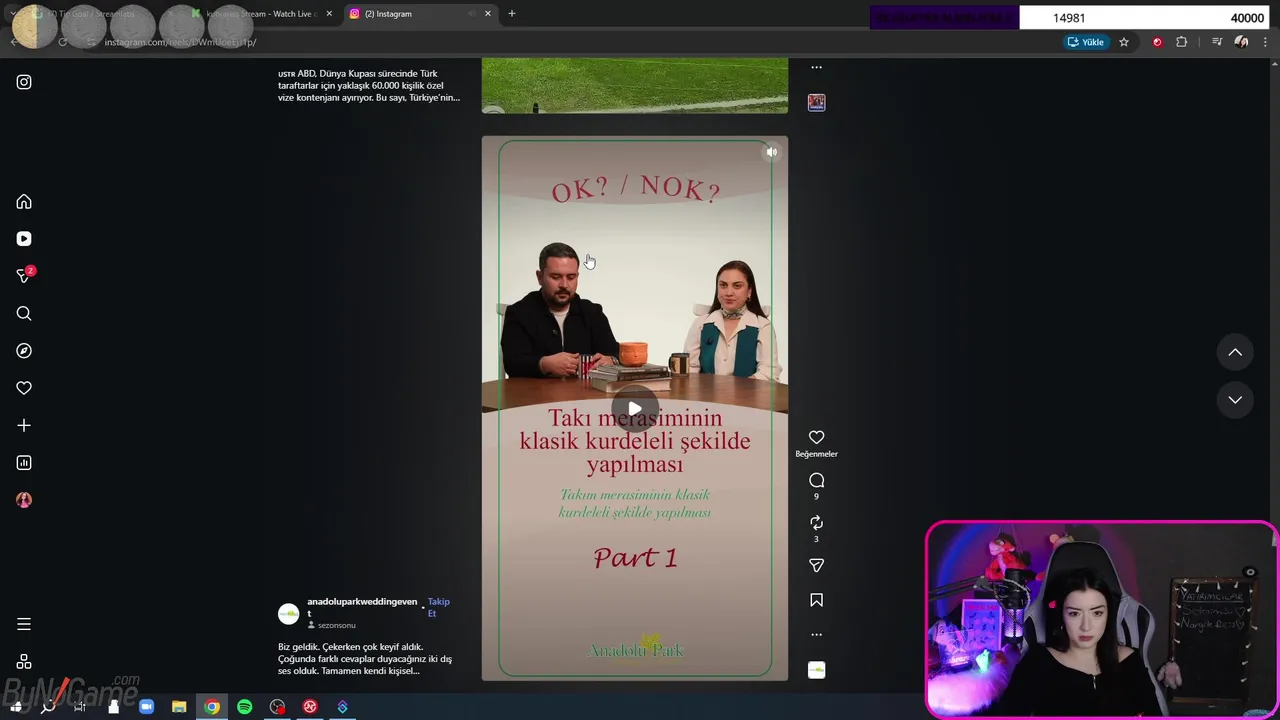Screen dimensions: 1280x720
Task: Open anadoluparkweddingevent profile picture
Action: coord(288,614)
